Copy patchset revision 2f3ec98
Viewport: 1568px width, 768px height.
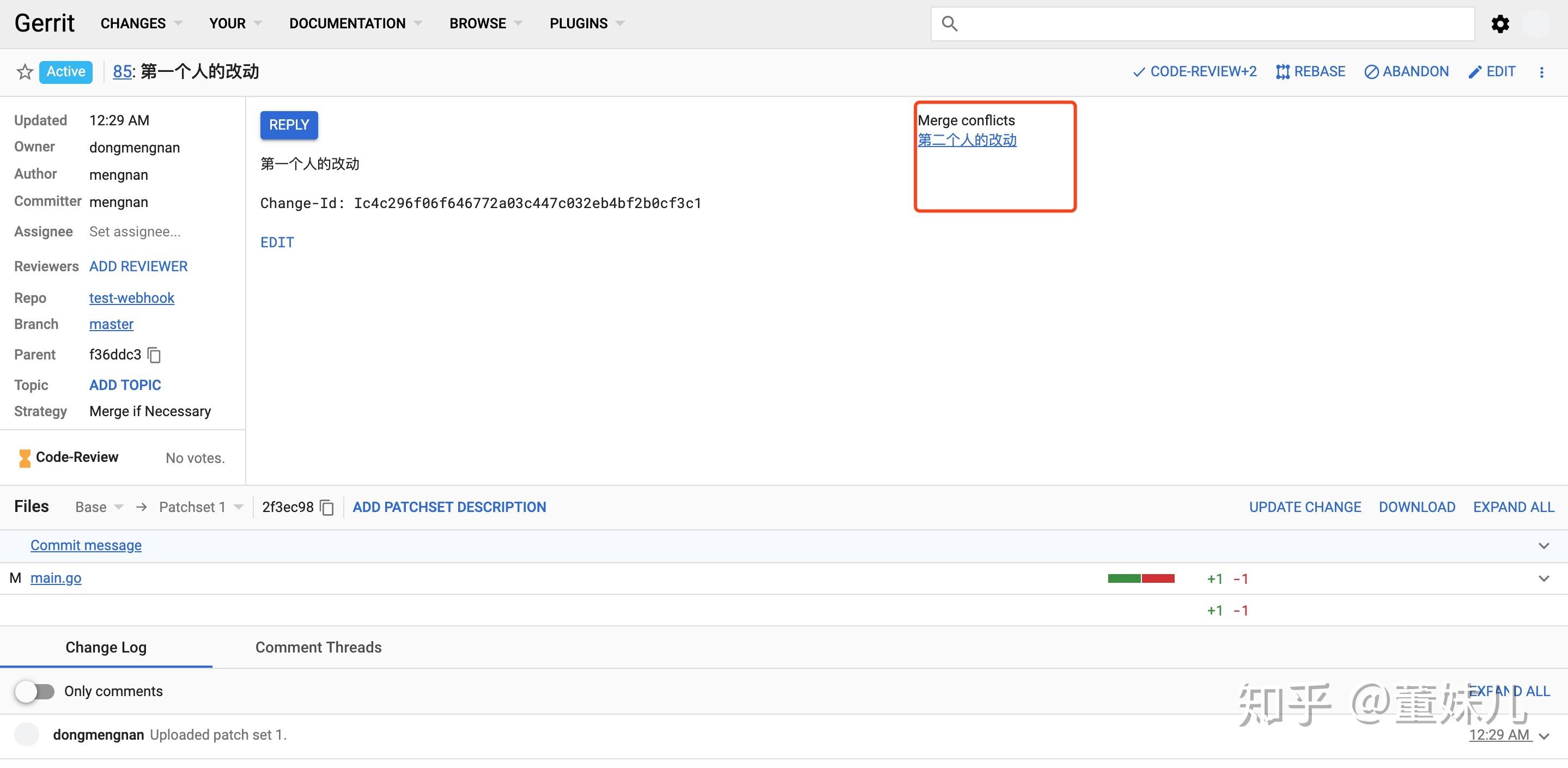327,507
